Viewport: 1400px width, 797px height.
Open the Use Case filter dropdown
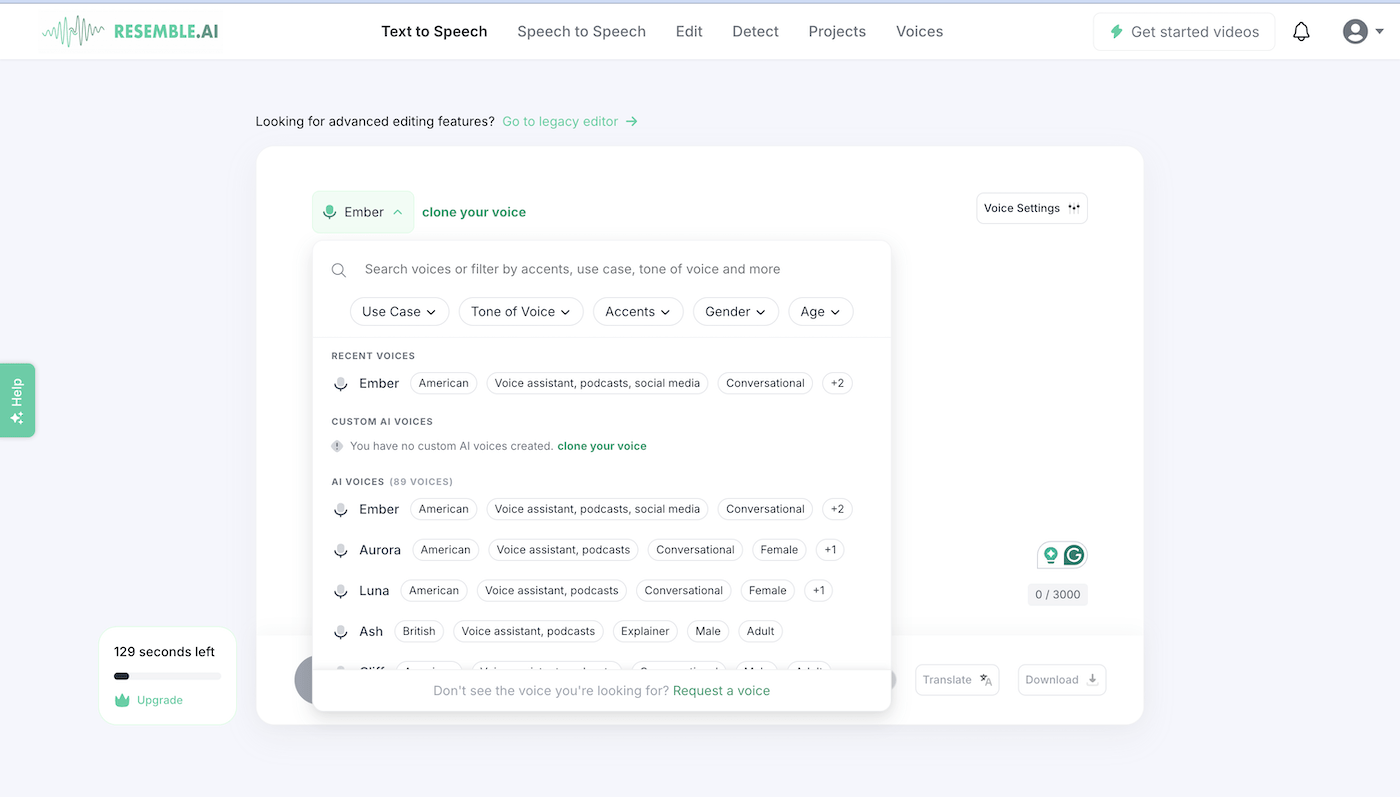pos(399,312)
